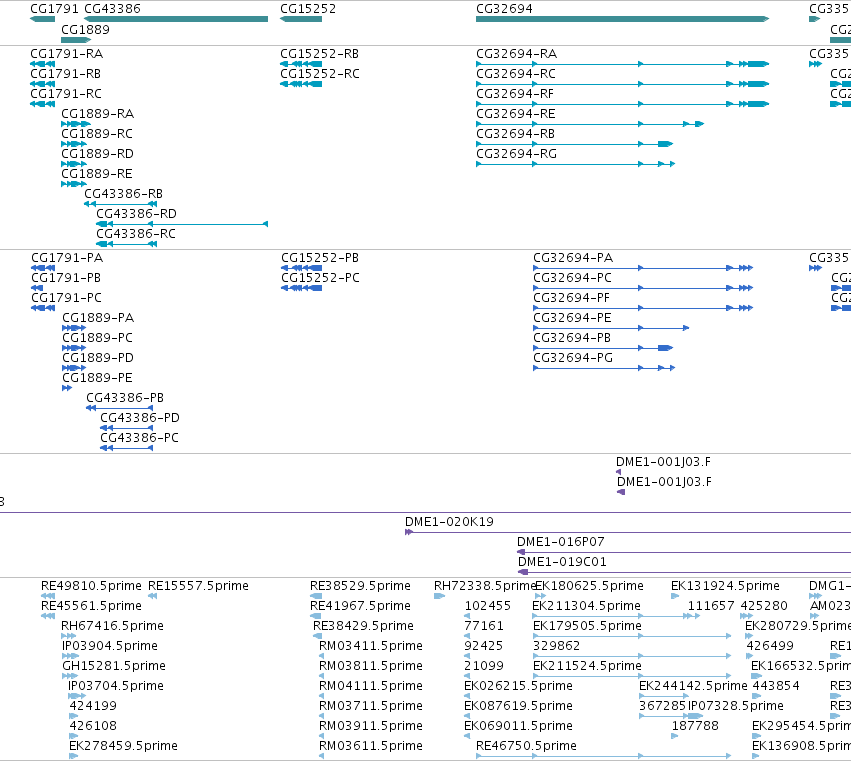
Task: Click the CG43386 gene label
Action: (x=112, y=9)
